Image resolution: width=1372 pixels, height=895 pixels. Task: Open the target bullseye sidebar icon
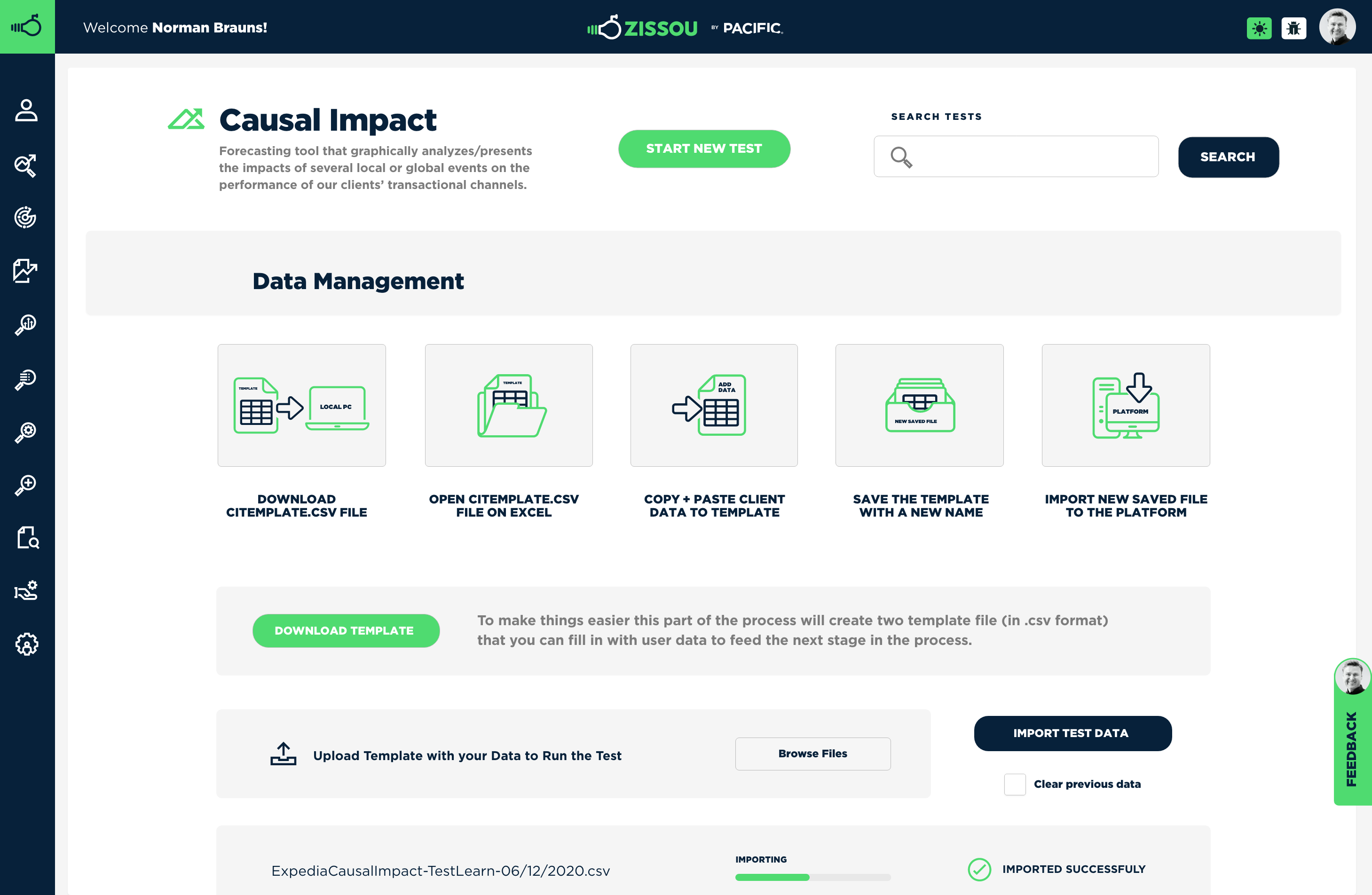point(26,217)
